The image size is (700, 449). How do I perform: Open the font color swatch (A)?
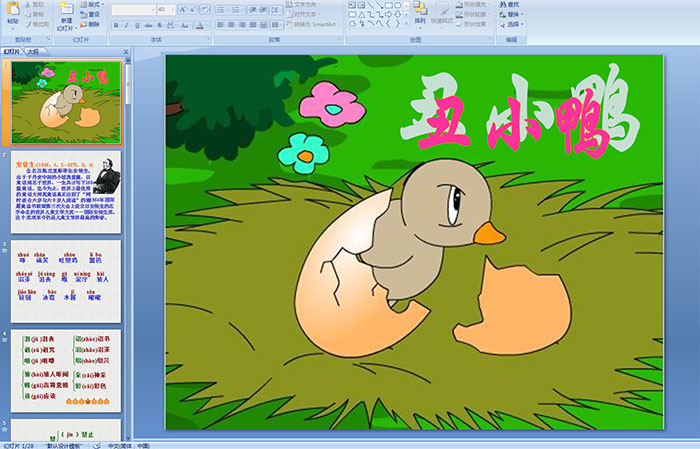click(x=200, y=25)
